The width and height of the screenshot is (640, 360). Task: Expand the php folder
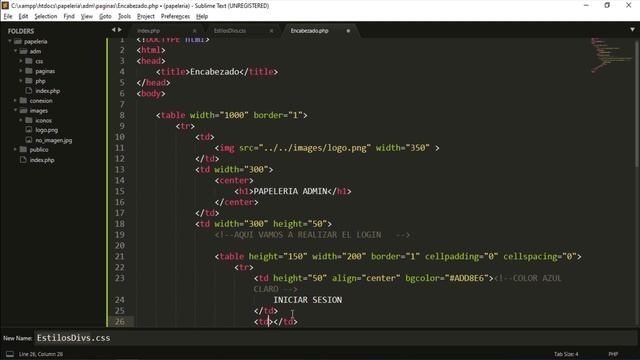21,81
